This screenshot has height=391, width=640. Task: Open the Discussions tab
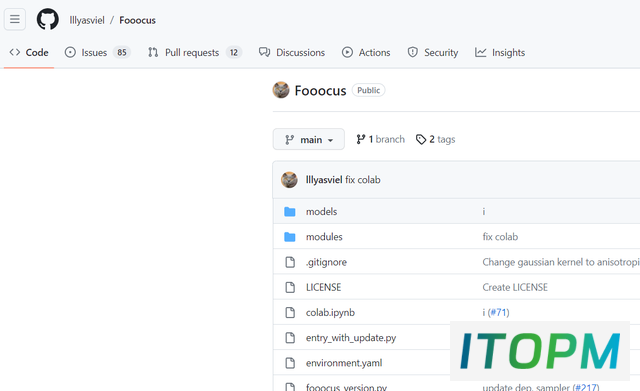pyautogui.click(x=292, y=52)
